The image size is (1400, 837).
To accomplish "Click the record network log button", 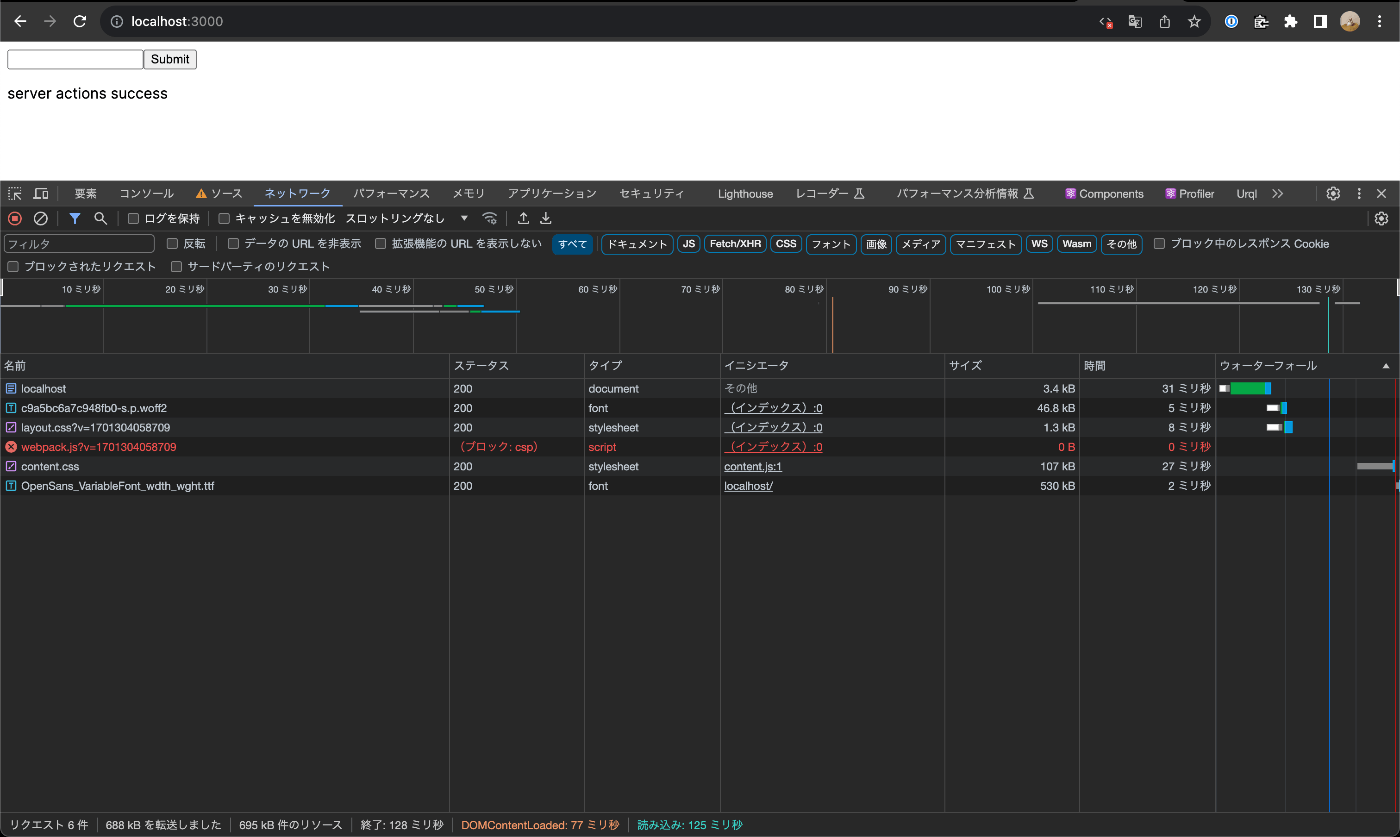I will coord(15,218).
